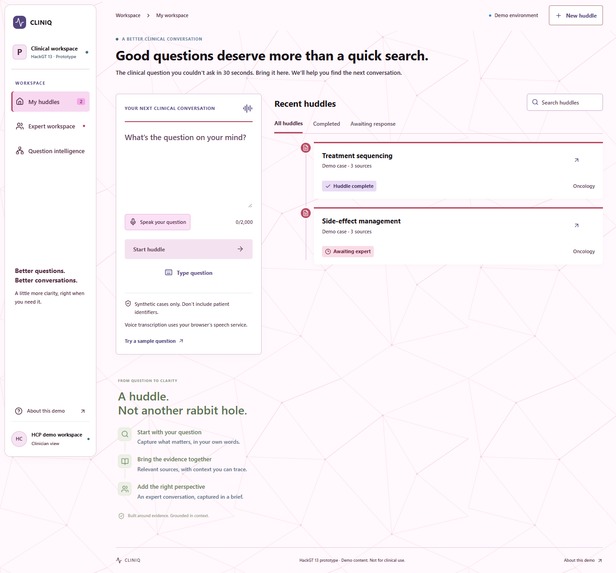Screen dimensions: 616x573
Task: Click the breadcrumb chevron separator
Action: (148, 15)
